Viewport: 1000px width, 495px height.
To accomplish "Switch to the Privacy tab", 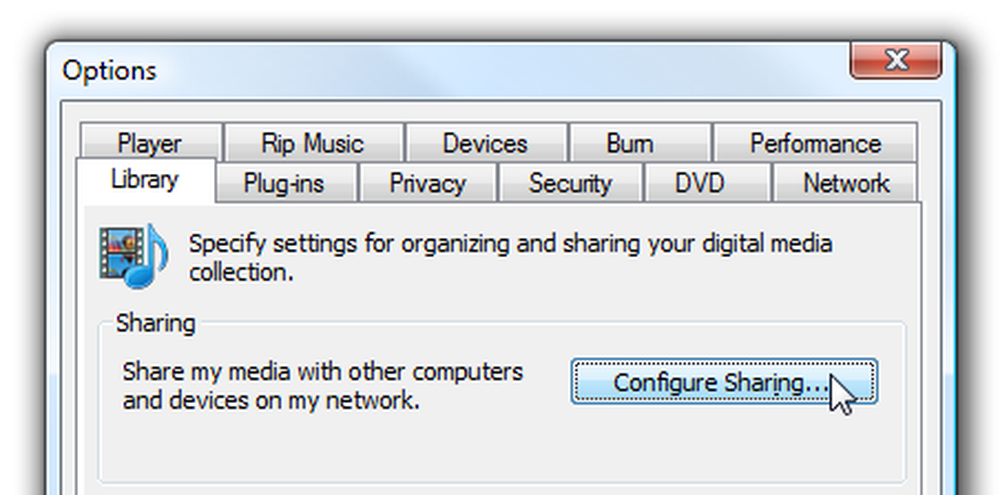I will tap(428, 183).
